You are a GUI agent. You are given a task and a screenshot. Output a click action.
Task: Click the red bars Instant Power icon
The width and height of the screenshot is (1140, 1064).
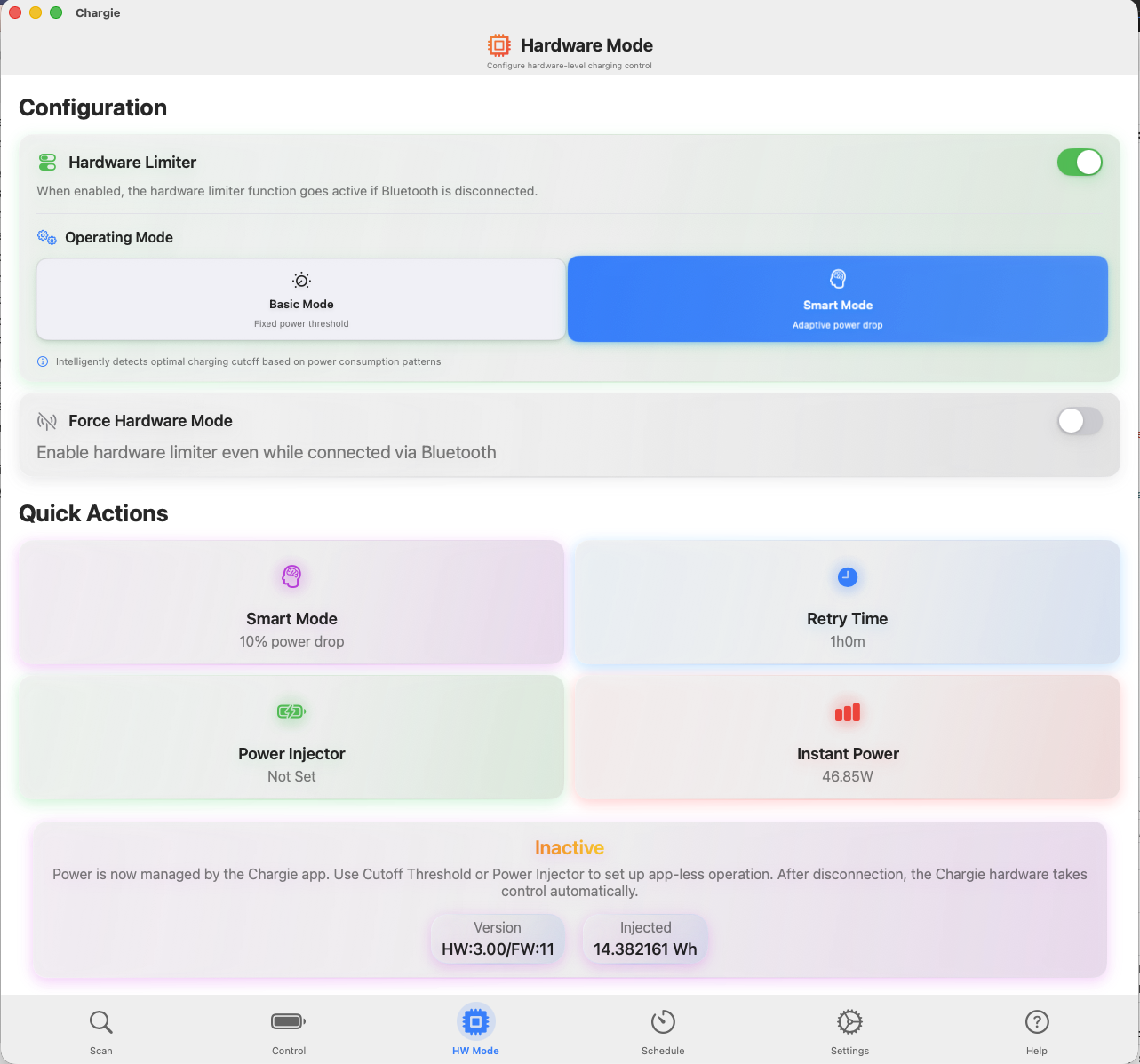click(x=848, y=712)
